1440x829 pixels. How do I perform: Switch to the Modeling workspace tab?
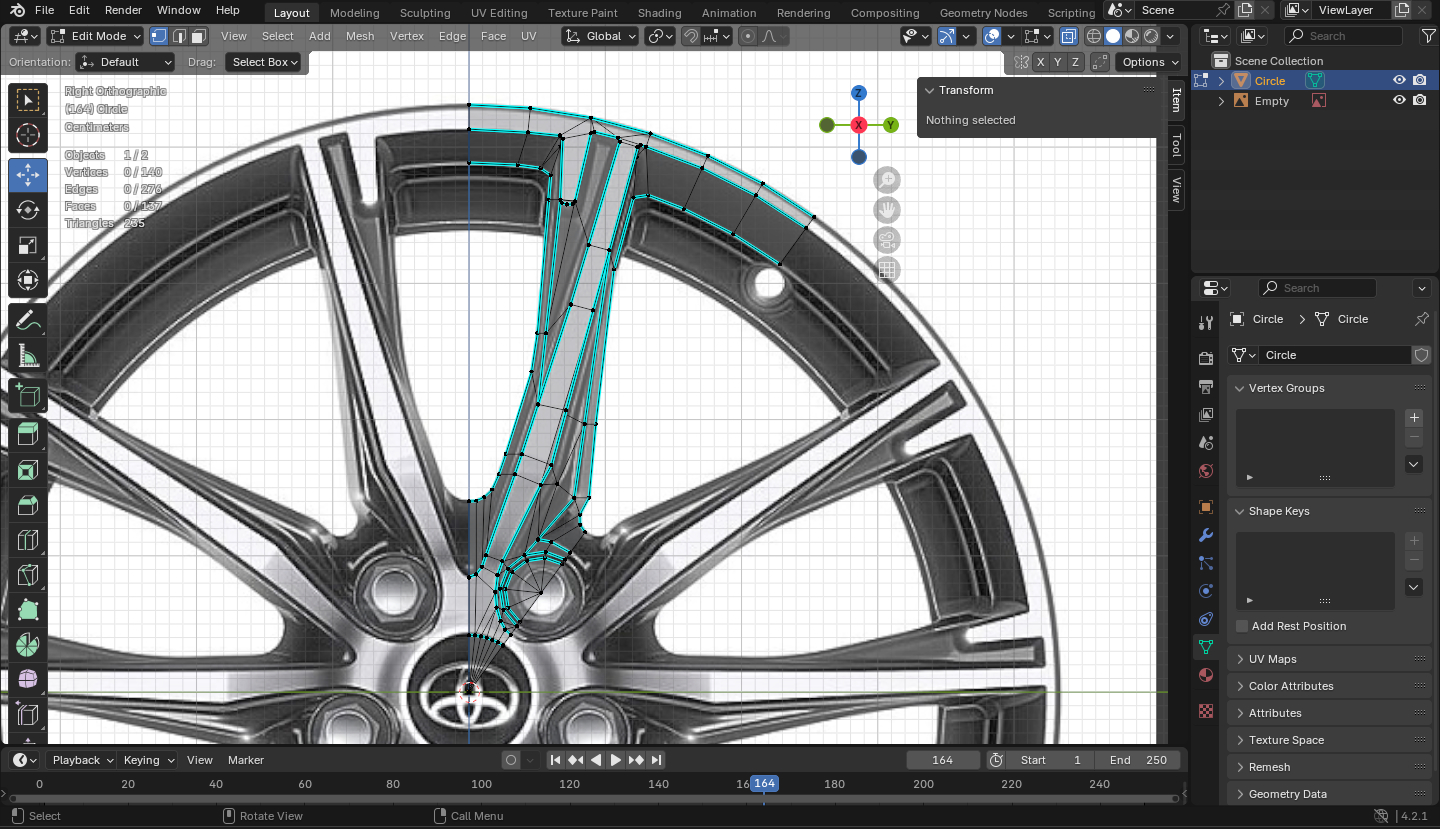(355, 13)
